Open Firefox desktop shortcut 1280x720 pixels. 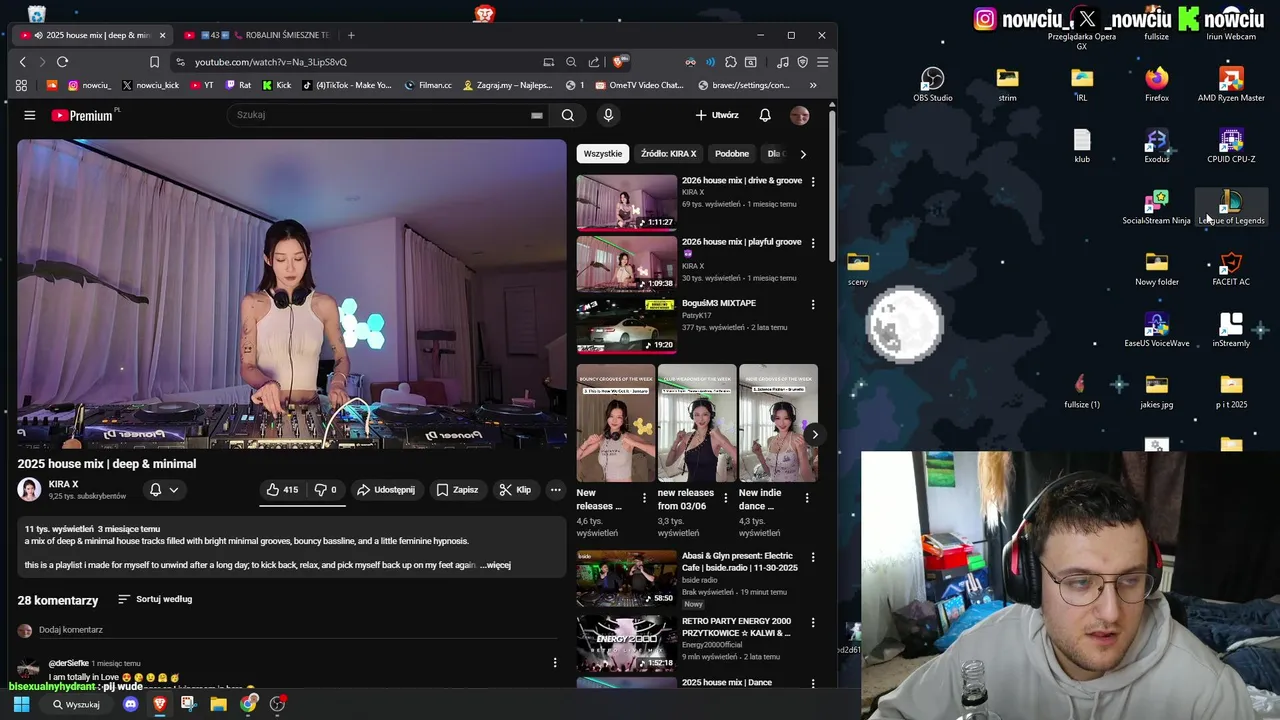tap(1157, 84)
